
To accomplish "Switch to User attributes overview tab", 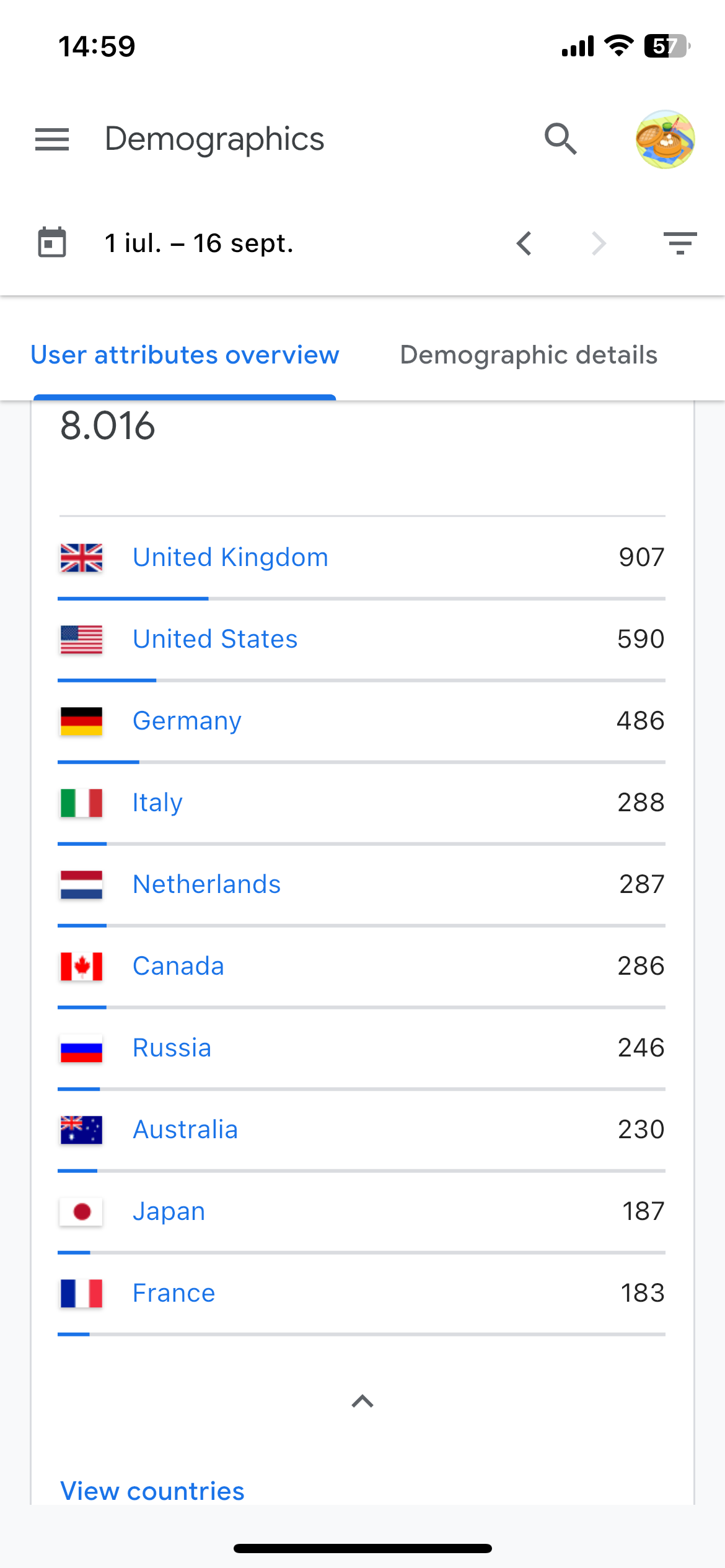I will click(x=185, y=355).
